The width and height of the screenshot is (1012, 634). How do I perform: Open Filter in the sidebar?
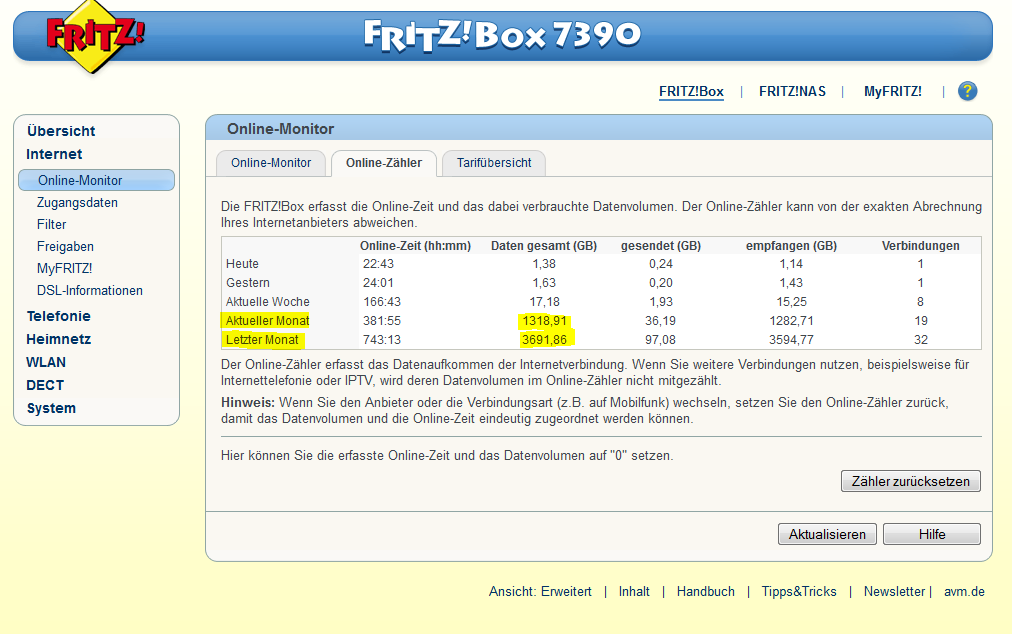[52, 225]
